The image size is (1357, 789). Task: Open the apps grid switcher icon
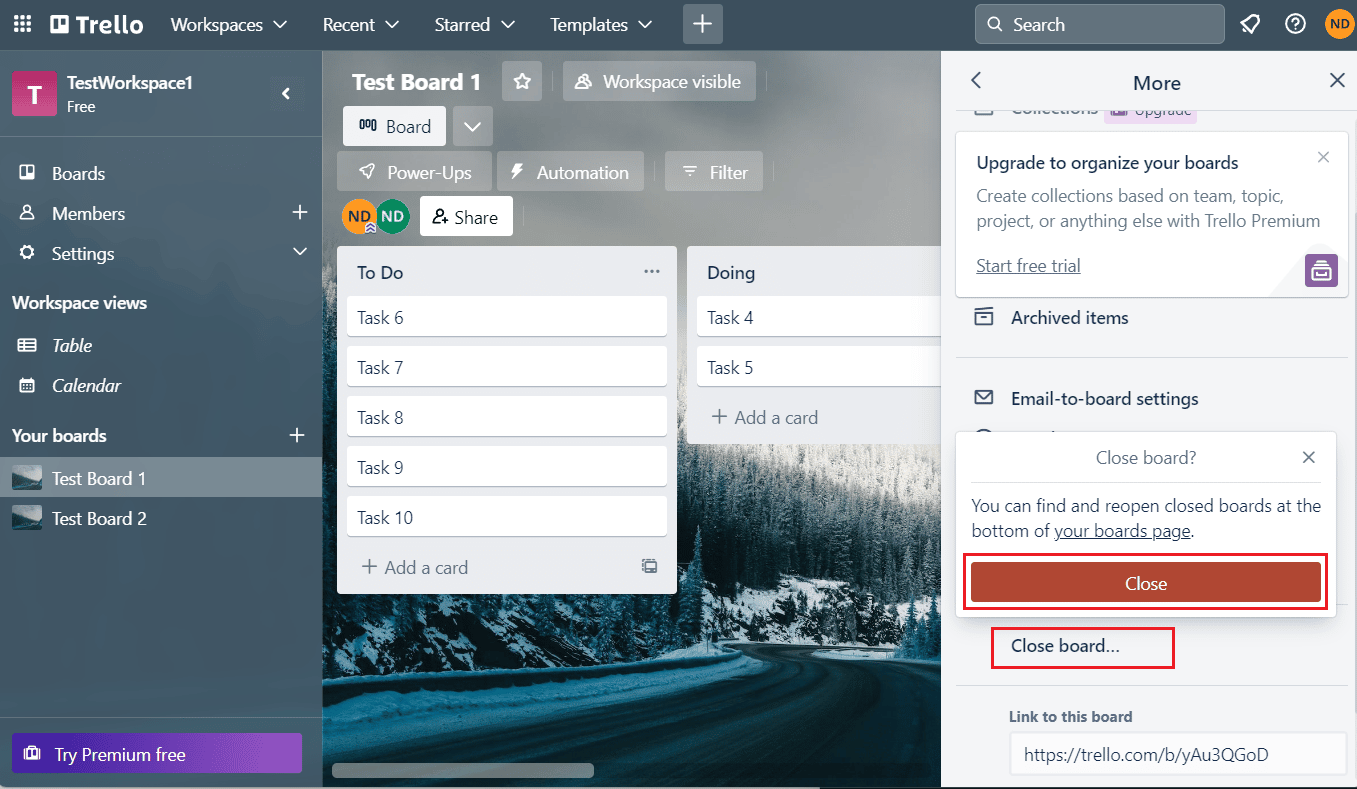coord(22,24)
